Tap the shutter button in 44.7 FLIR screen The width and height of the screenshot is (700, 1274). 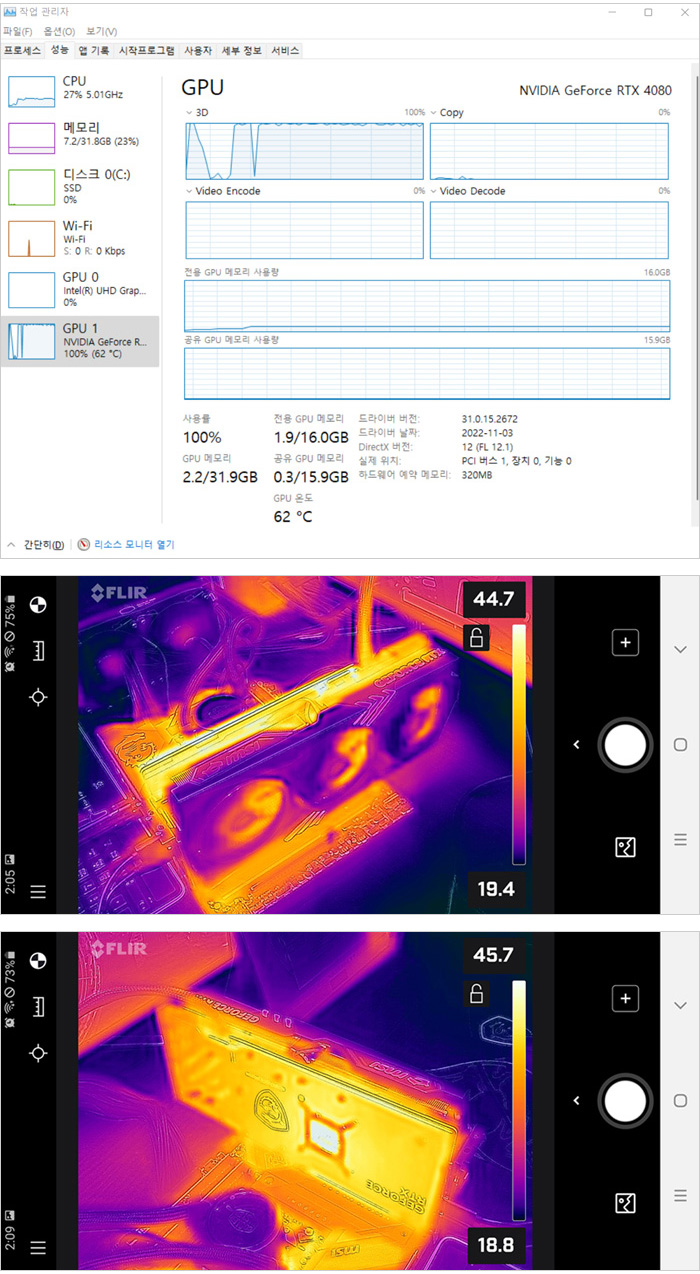click(625, 744)
